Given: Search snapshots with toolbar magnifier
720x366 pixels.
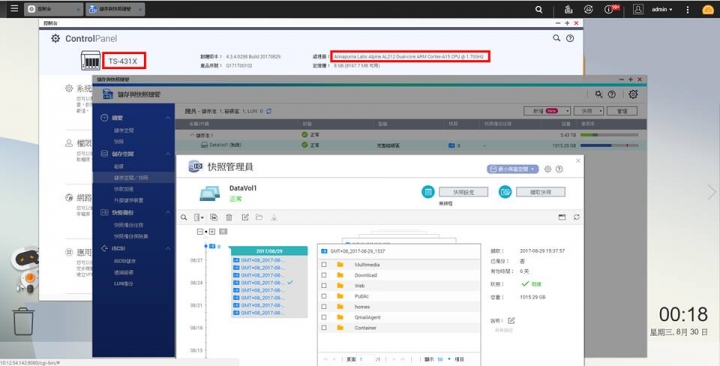Looking at the screenshot, I should pyautogui.click(x=184, y=217).
